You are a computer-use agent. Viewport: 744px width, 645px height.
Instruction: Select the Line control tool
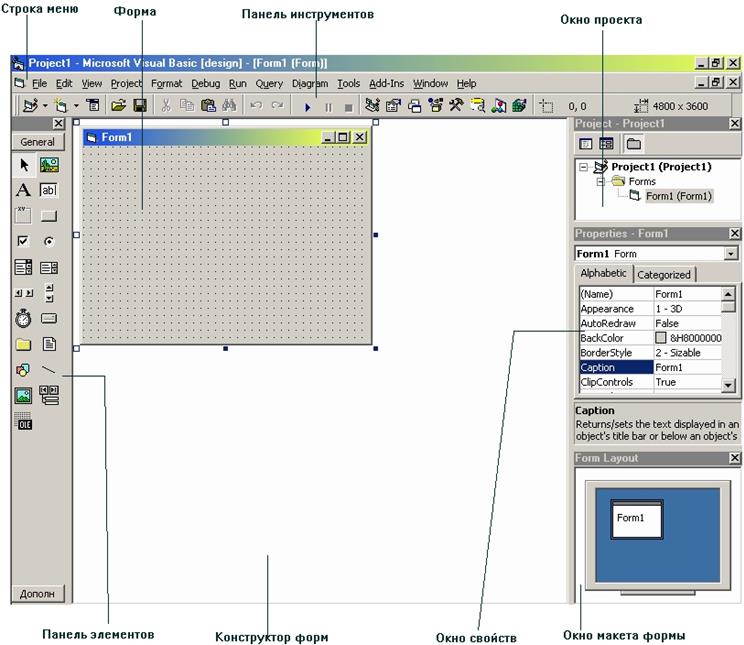tap(48, 369)
